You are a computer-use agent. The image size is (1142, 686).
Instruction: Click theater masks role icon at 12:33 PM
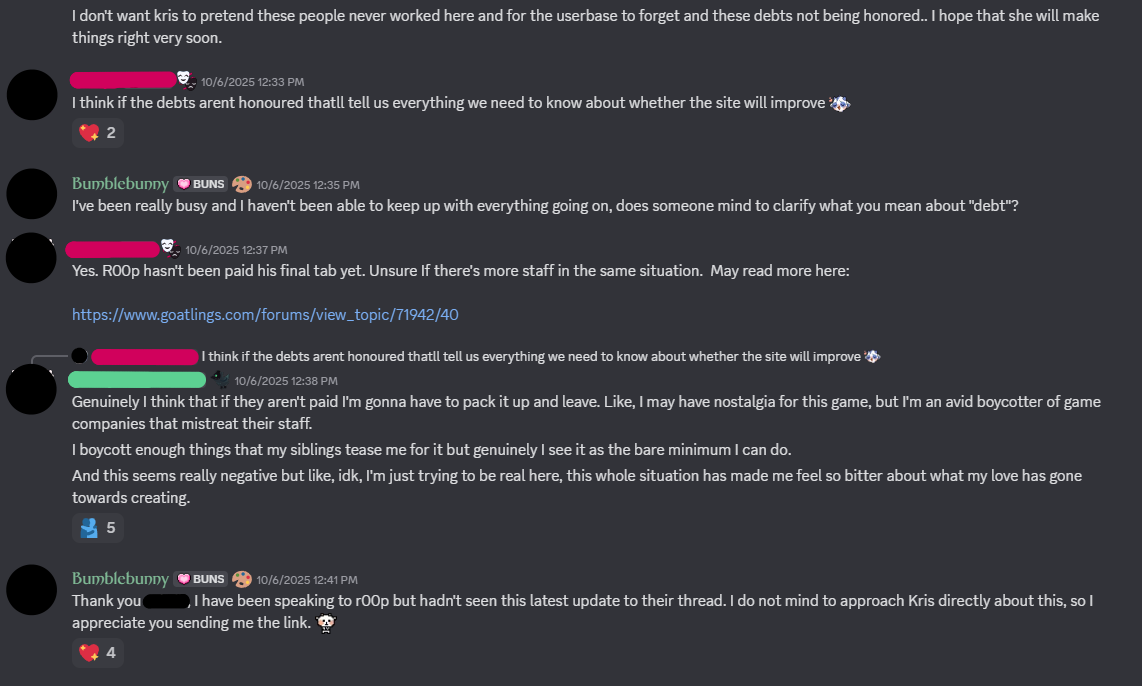[186, 80]
